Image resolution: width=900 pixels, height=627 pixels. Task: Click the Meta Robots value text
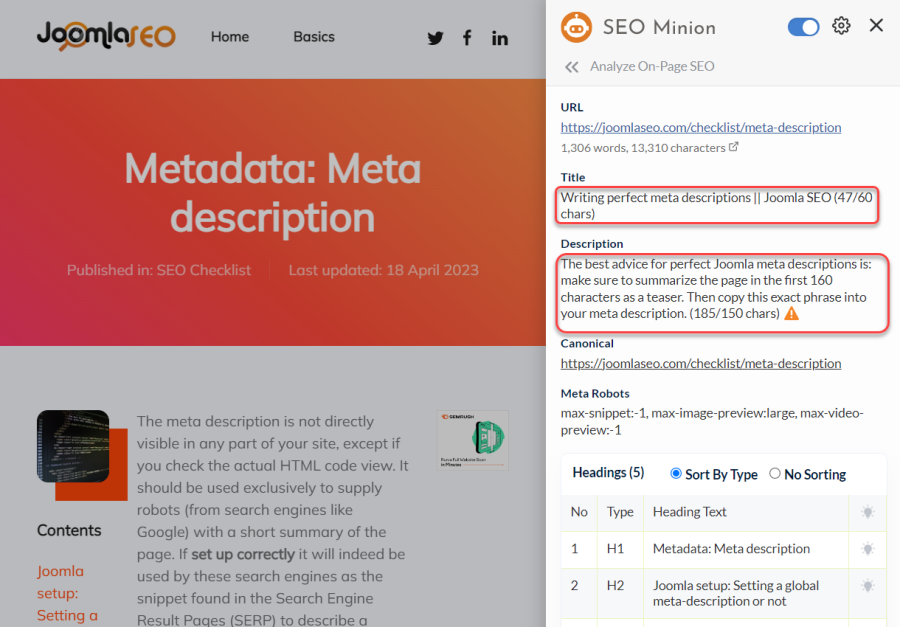pos(712,421)
